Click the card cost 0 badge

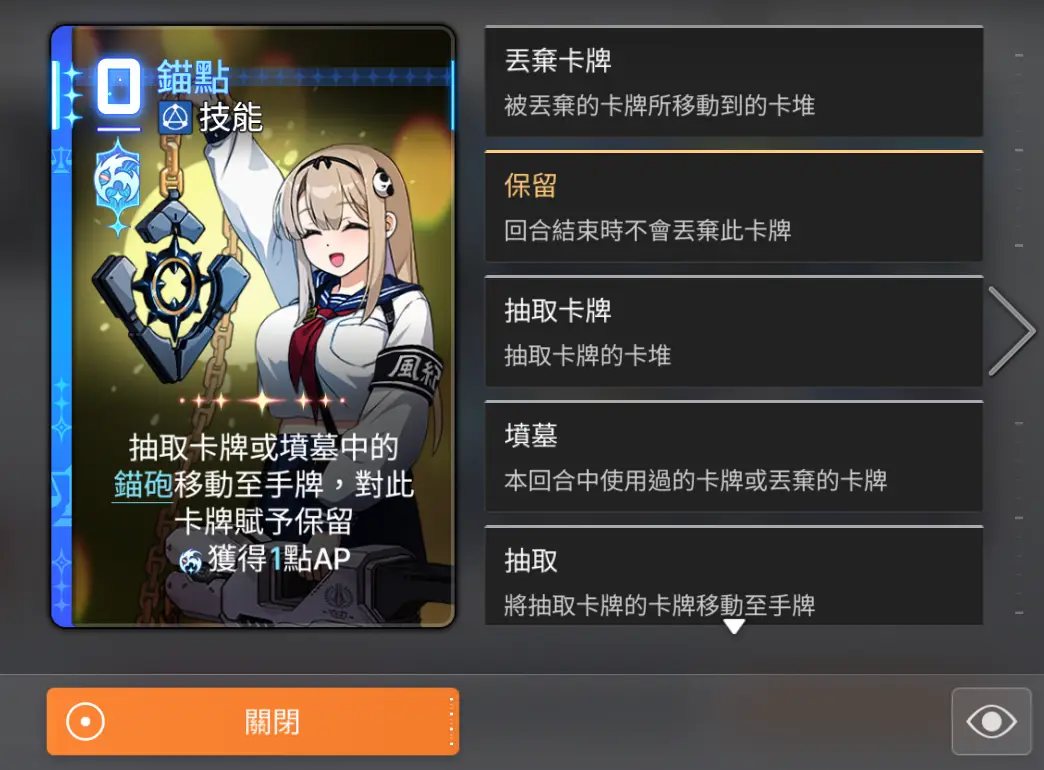click(119, 87)
